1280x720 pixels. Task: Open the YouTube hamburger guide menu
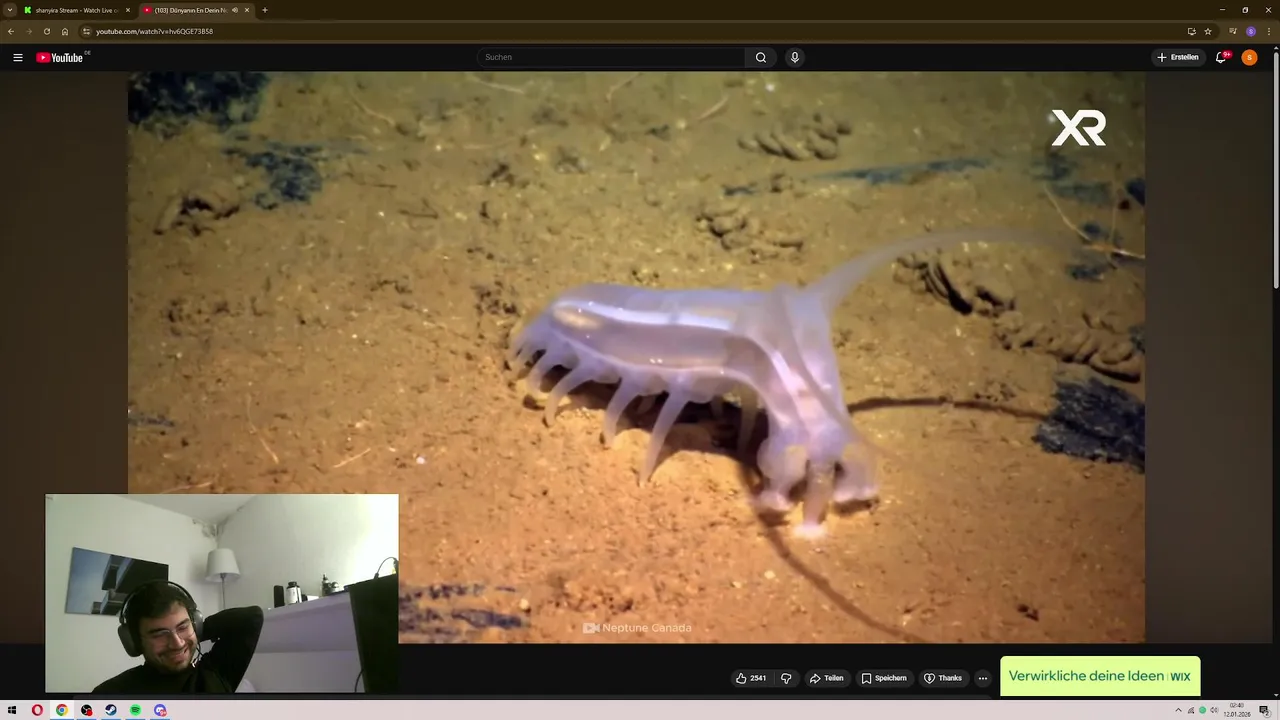tap(17, 57)
